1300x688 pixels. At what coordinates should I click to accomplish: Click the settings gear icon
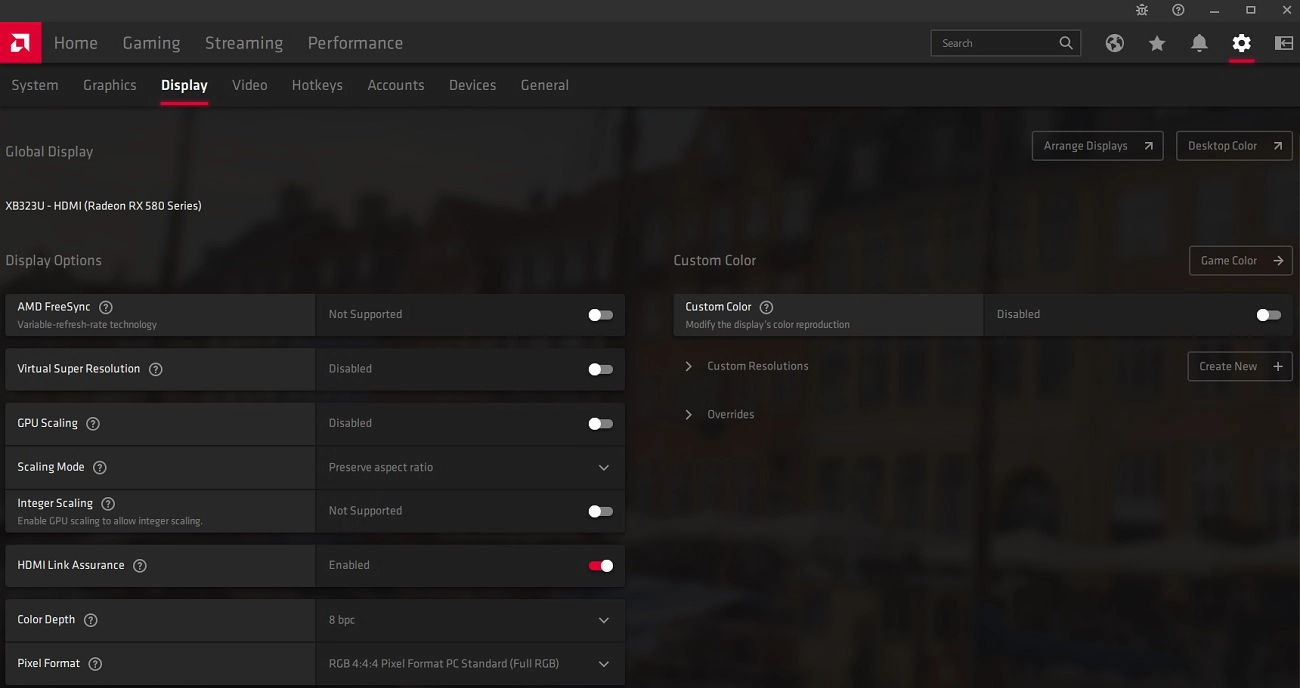[x=1241, y=43]
